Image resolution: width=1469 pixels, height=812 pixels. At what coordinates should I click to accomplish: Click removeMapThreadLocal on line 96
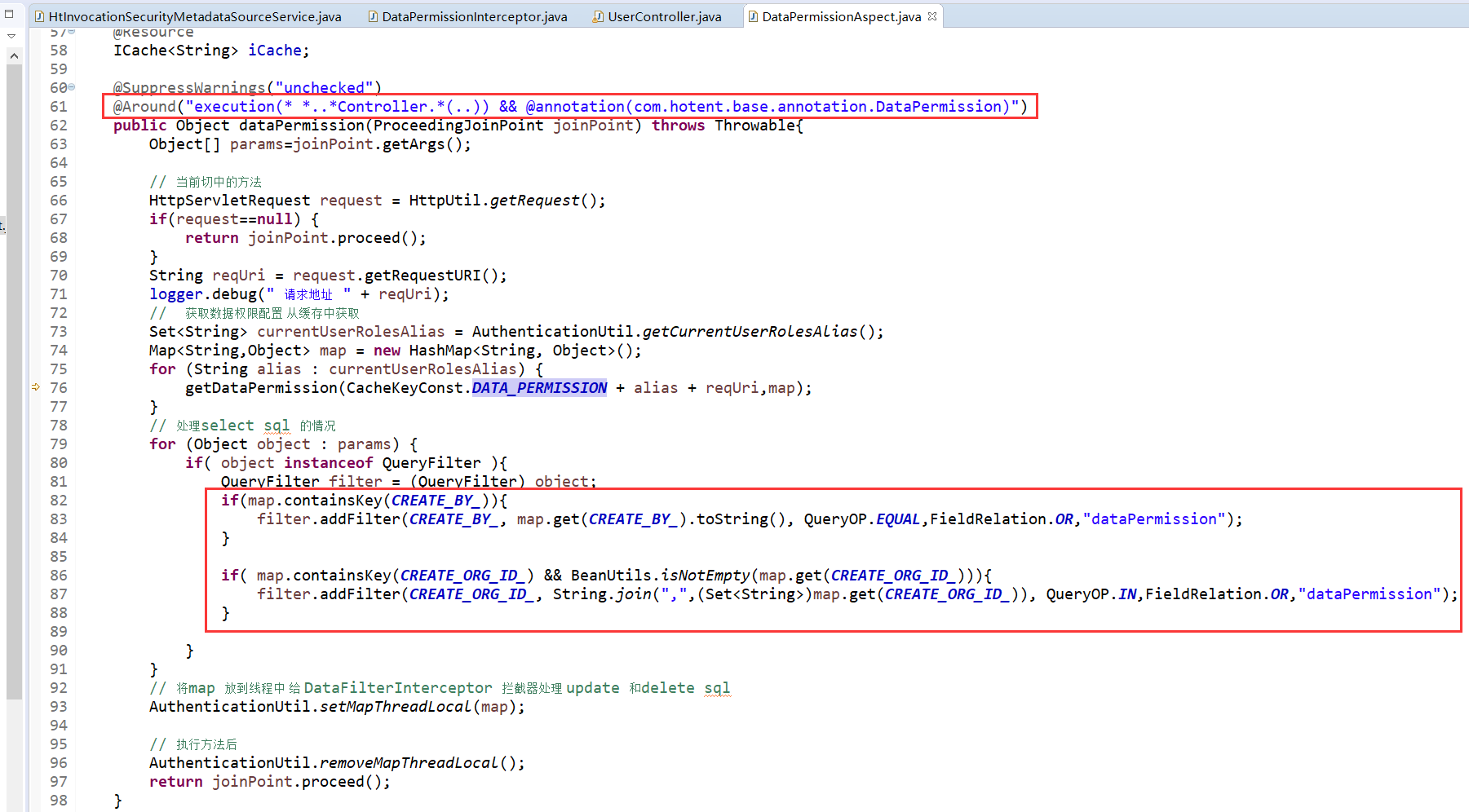point(409,762)
